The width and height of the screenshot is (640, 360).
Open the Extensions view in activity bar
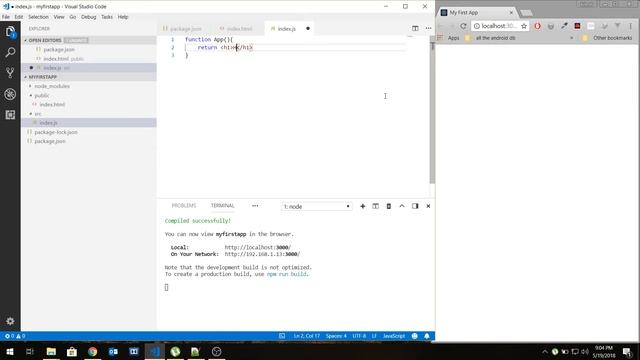coord(10,115)
